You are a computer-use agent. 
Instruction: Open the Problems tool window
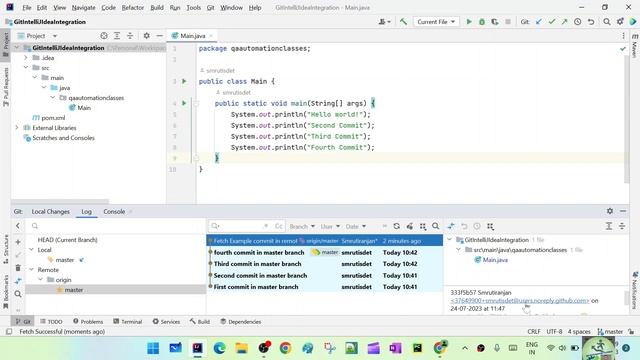[x=88, y=322]
